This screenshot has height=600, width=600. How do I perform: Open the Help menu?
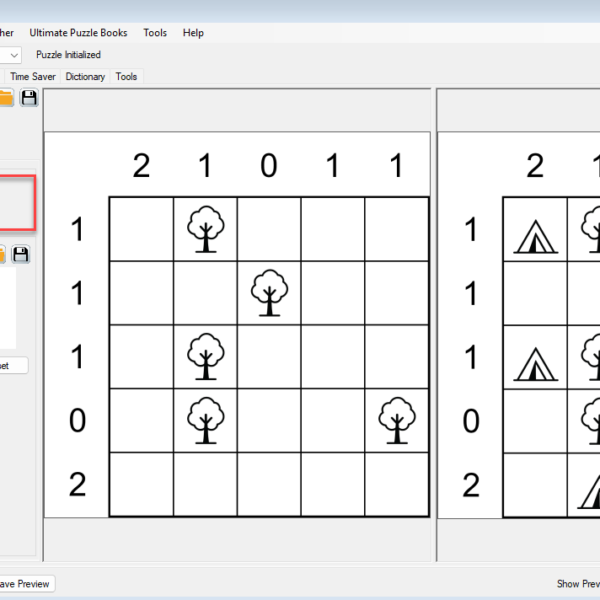click(x=193, y=33)
